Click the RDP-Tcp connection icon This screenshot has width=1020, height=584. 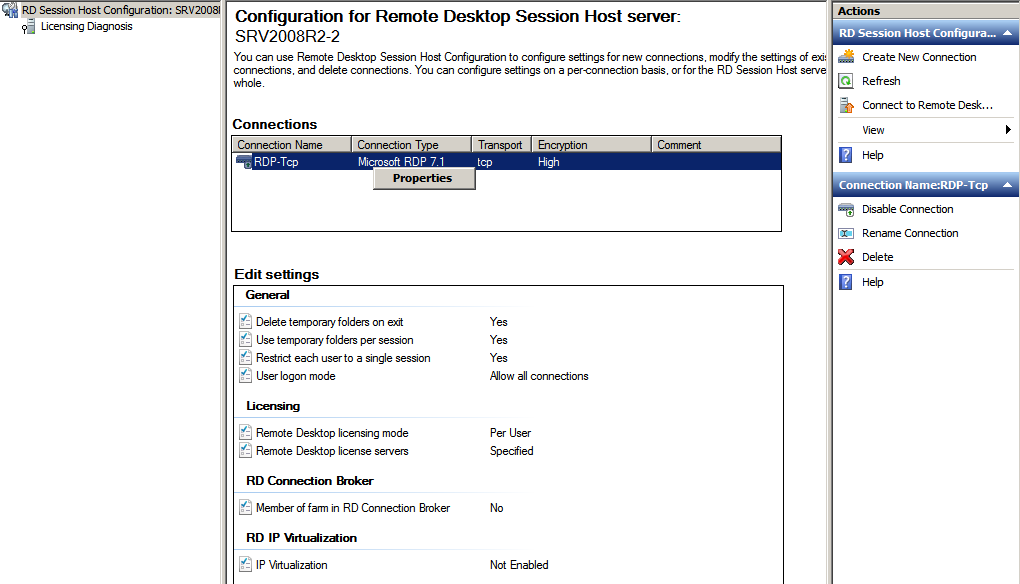click(244, 162)
